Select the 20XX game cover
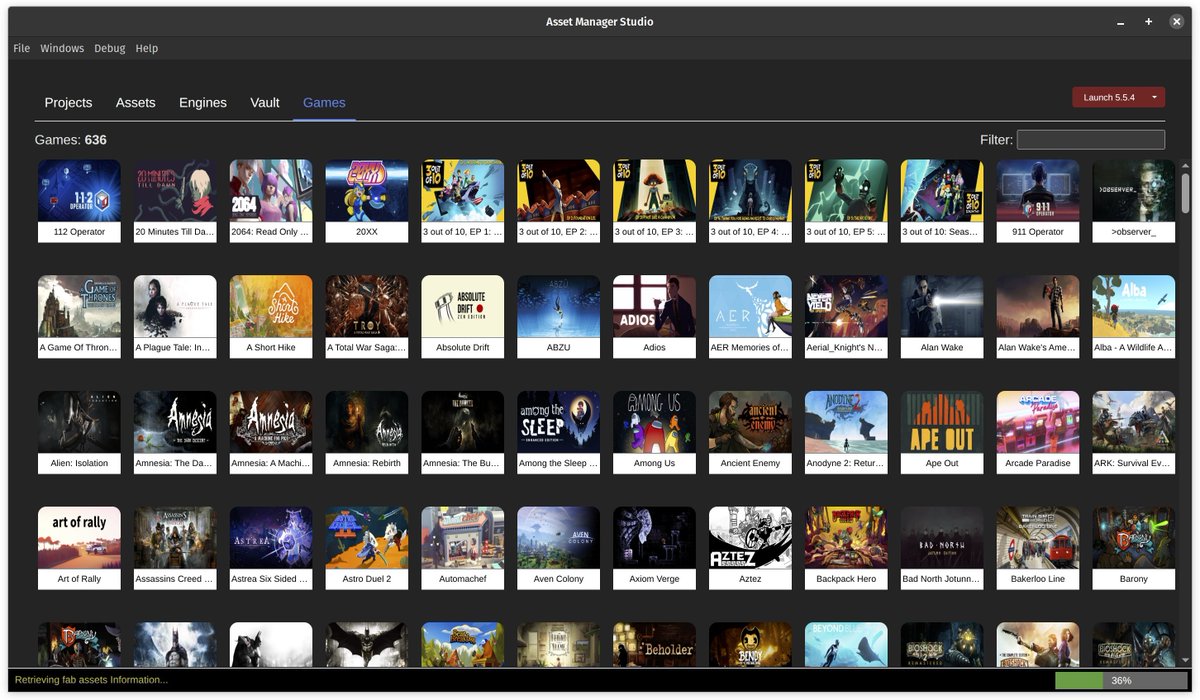Viewport: 1200px width, 700px height. pyautogui.click(x=367, y=190)
